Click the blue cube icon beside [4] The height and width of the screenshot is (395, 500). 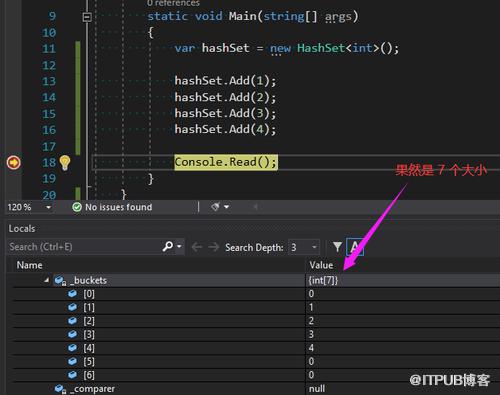tap(72, 348)
